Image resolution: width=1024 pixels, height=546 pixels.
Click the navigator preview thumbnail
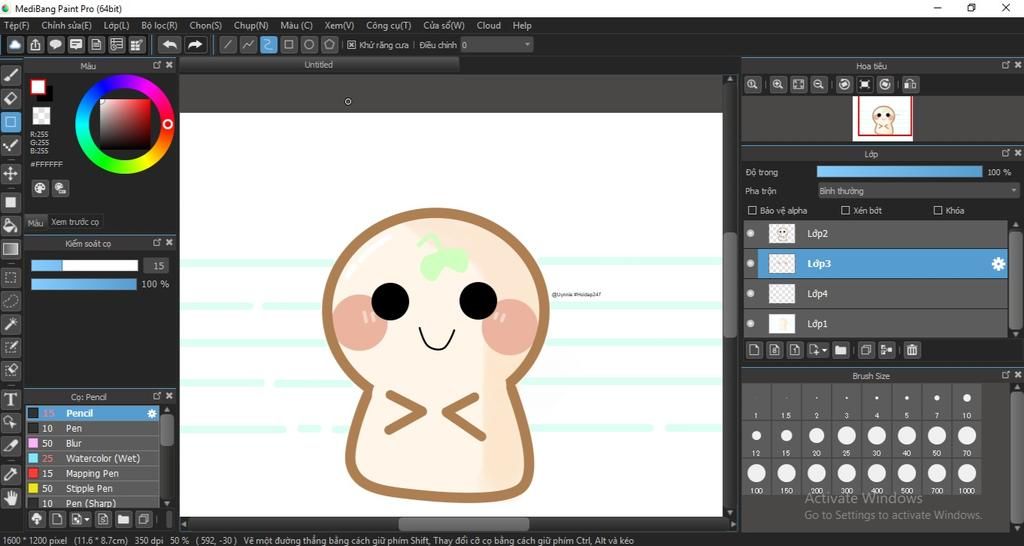tap(882, 118)
